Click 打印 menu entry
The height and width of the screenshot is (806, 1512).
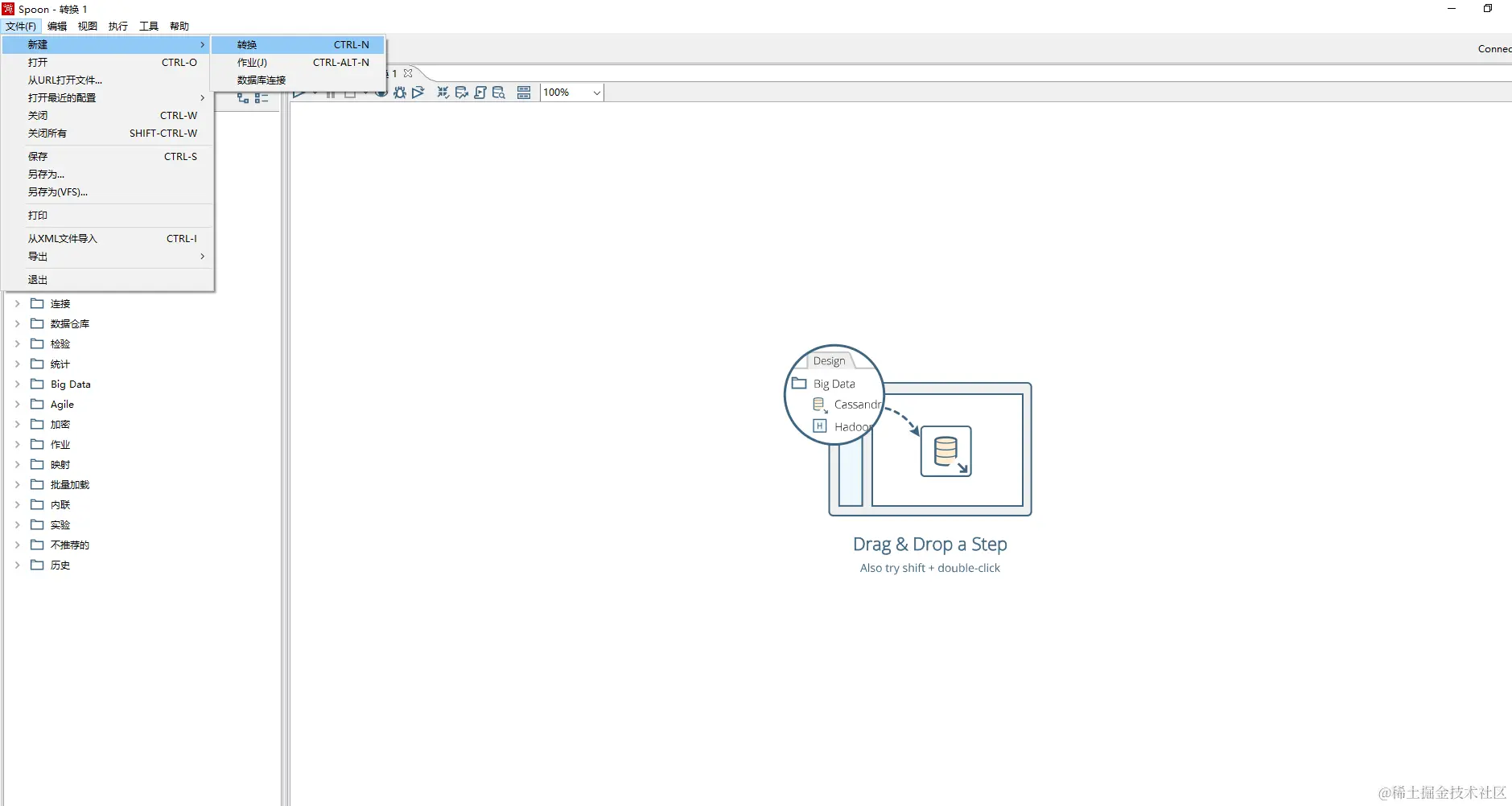108,216
